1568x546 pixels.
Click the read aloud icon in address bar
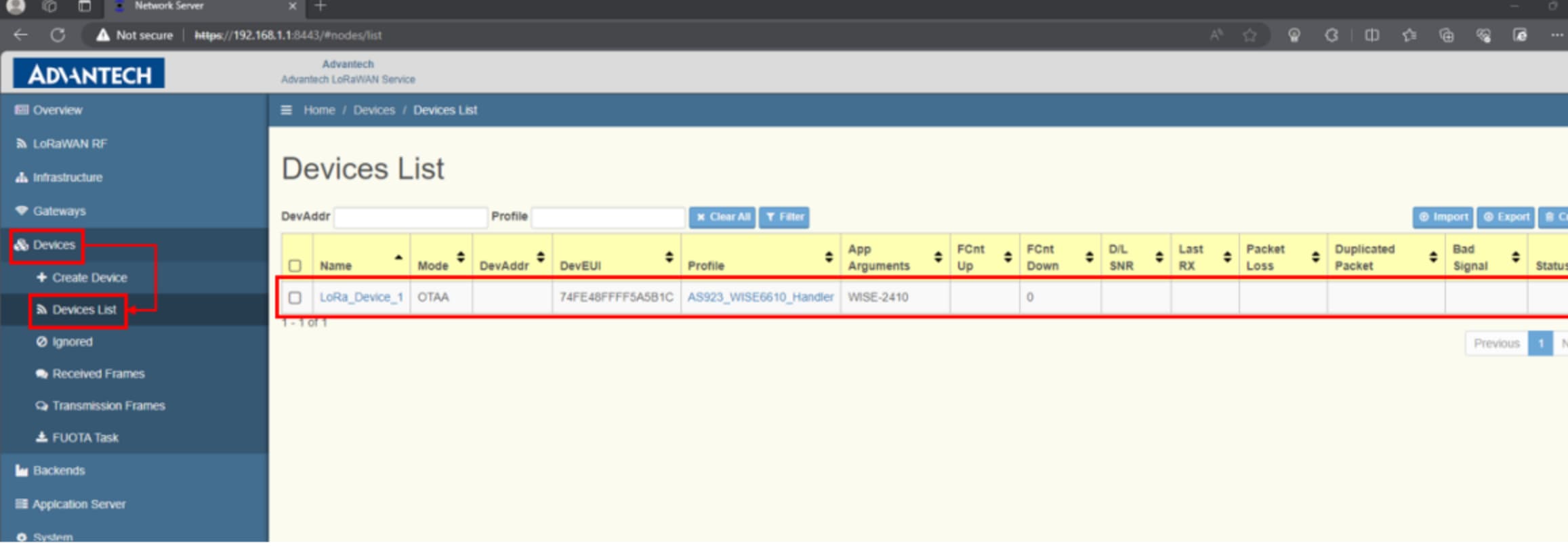tap(1216, 35)
